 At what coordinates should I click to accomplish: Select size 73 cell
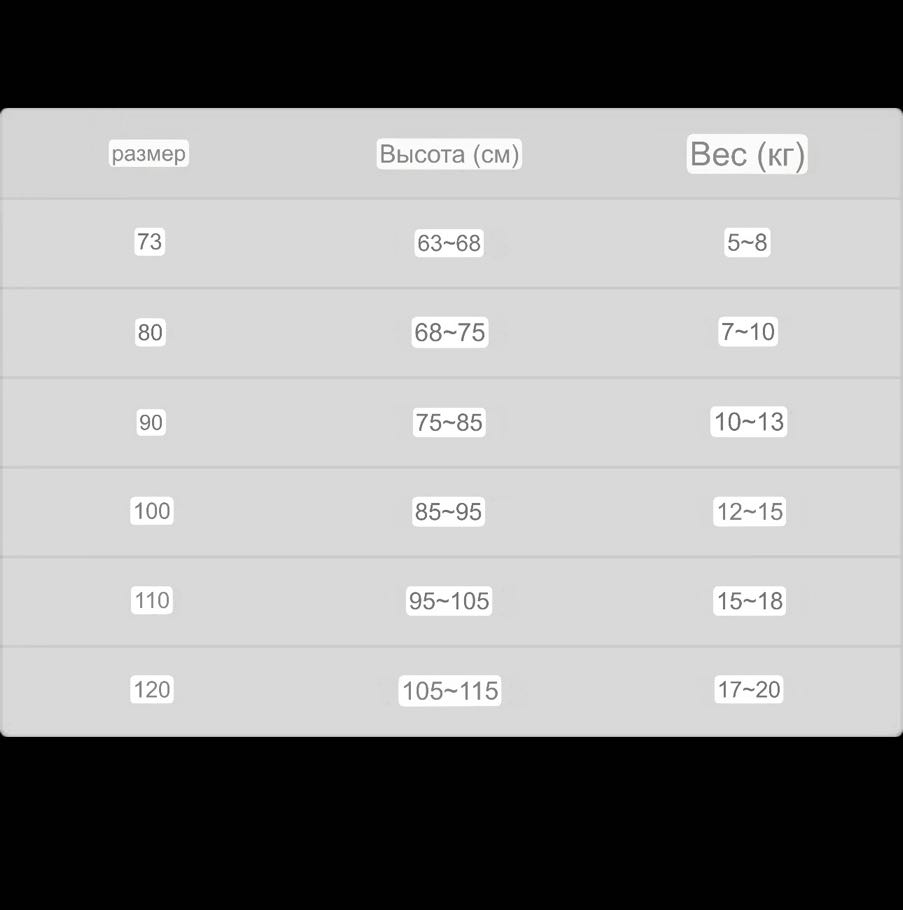click(x=149, y=241)
